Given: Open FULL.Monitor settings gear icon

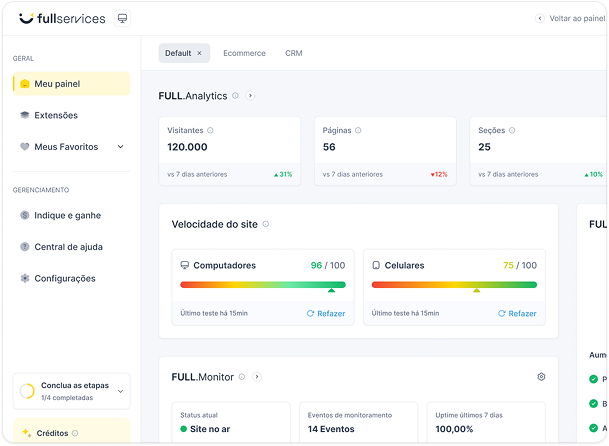Looking at the screenshot, I should click(541, 377).
